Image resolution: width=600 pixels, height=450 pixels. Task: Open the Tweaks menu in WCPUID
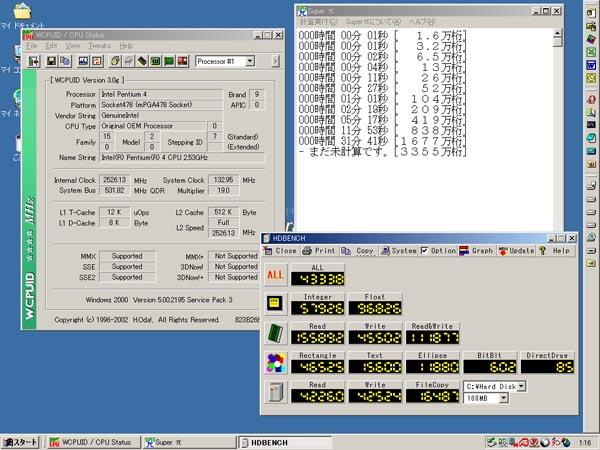[99, 46]
